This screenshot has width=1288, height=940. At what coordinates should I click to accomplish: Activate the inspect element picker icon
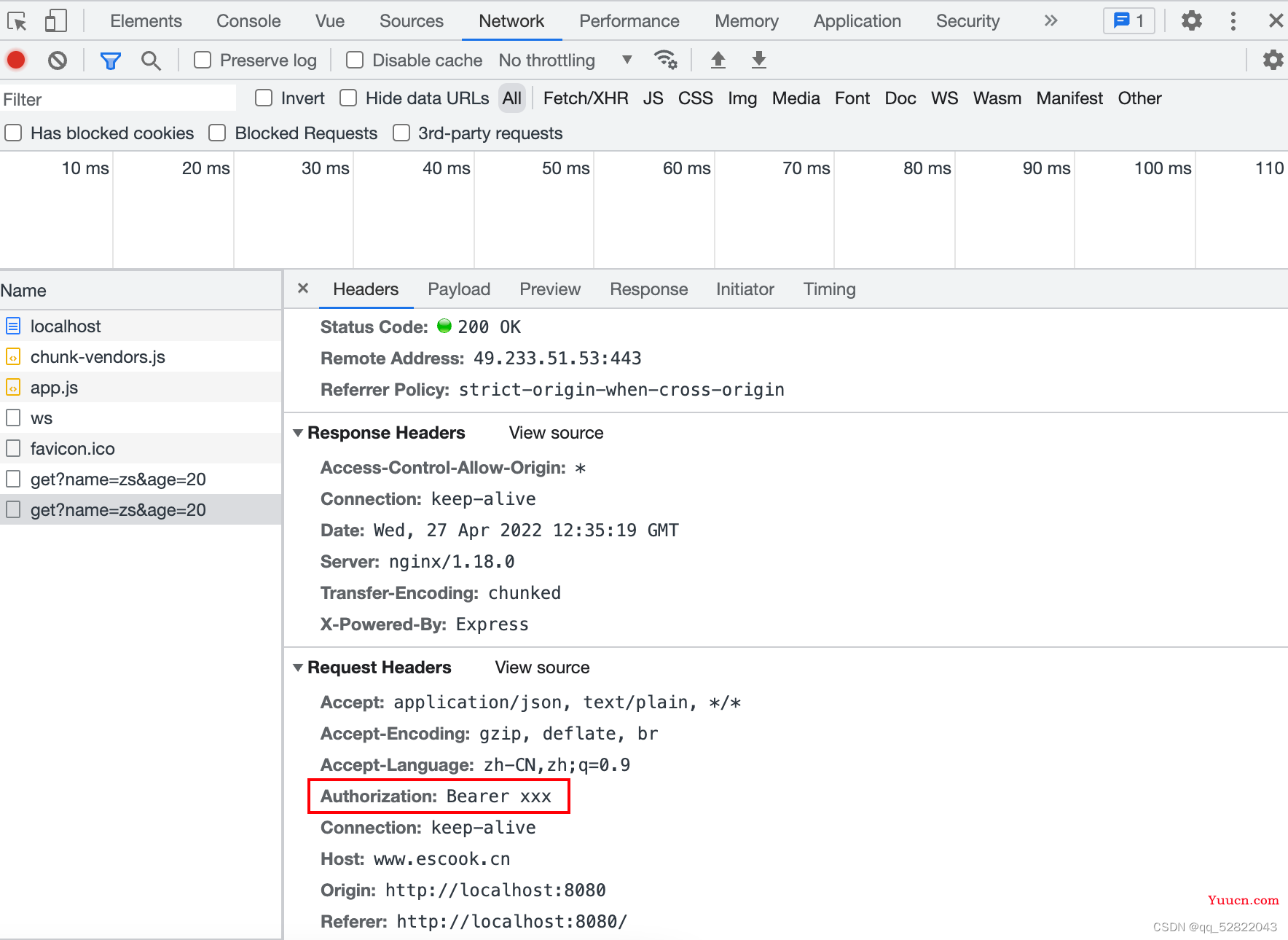click(x=17, y=21)
